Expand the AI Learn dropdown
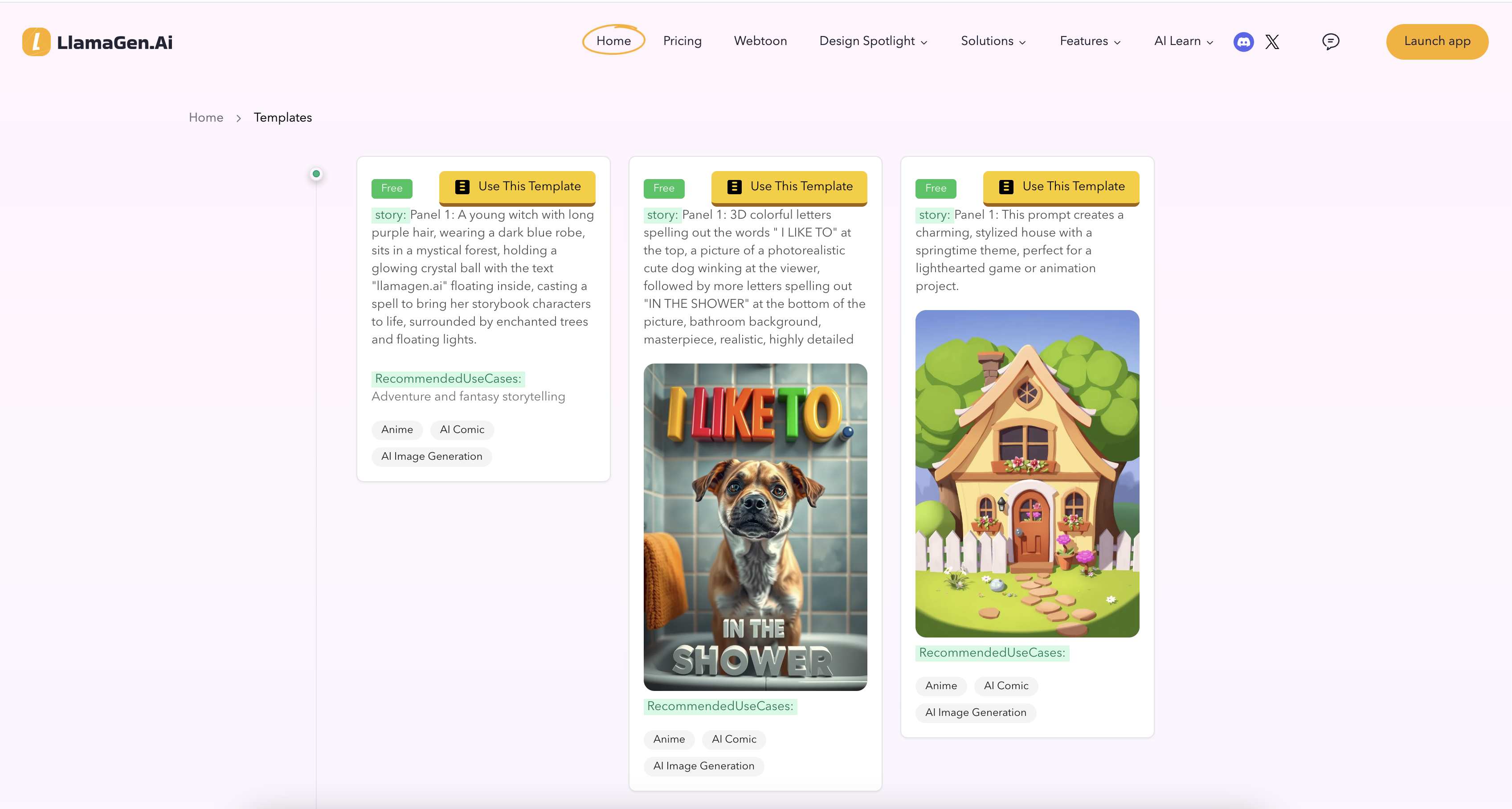The height and width of the screenshot is (809, 1512). [1183, 41]
